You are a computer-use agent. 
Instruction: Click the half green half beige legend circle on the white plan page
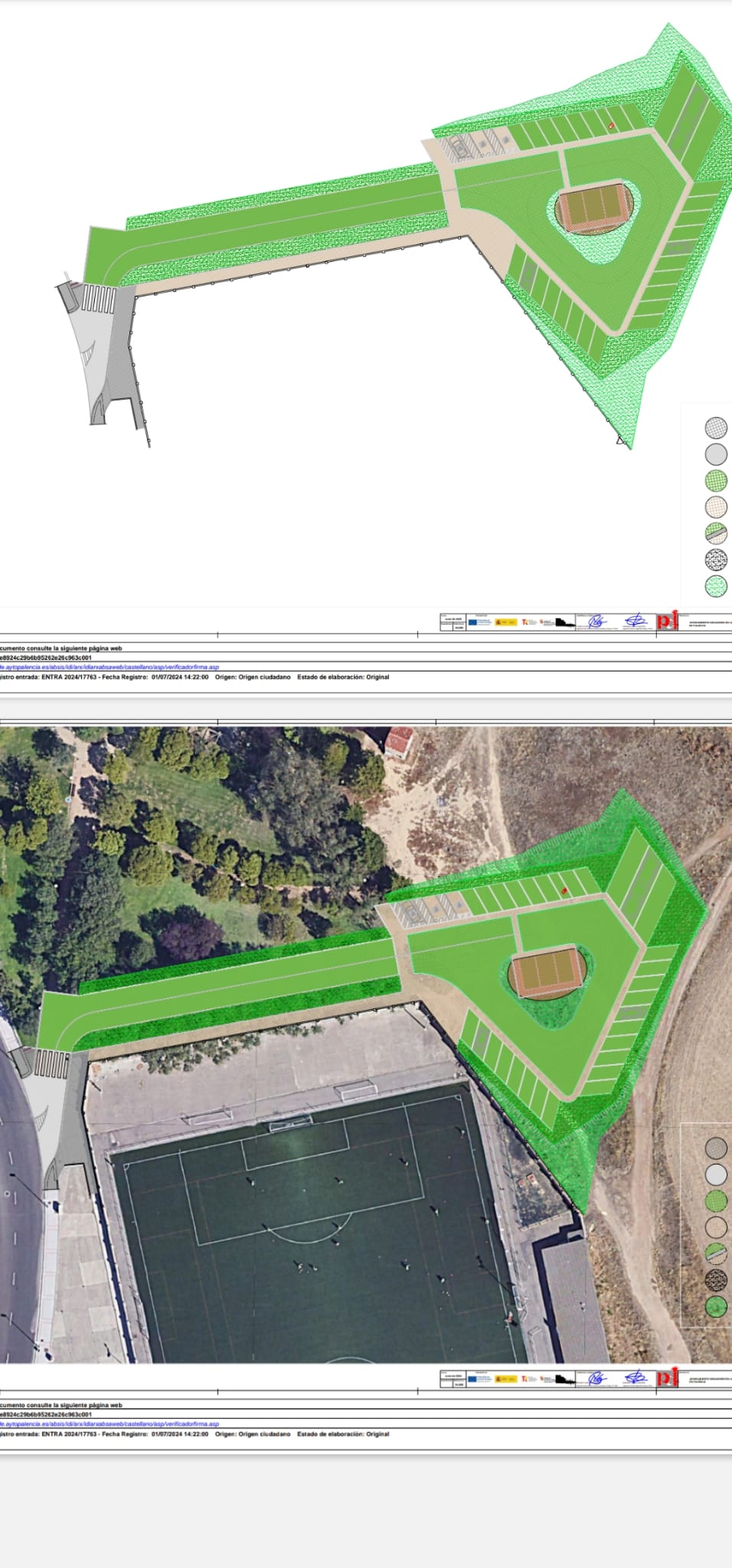tap(716, 533)
